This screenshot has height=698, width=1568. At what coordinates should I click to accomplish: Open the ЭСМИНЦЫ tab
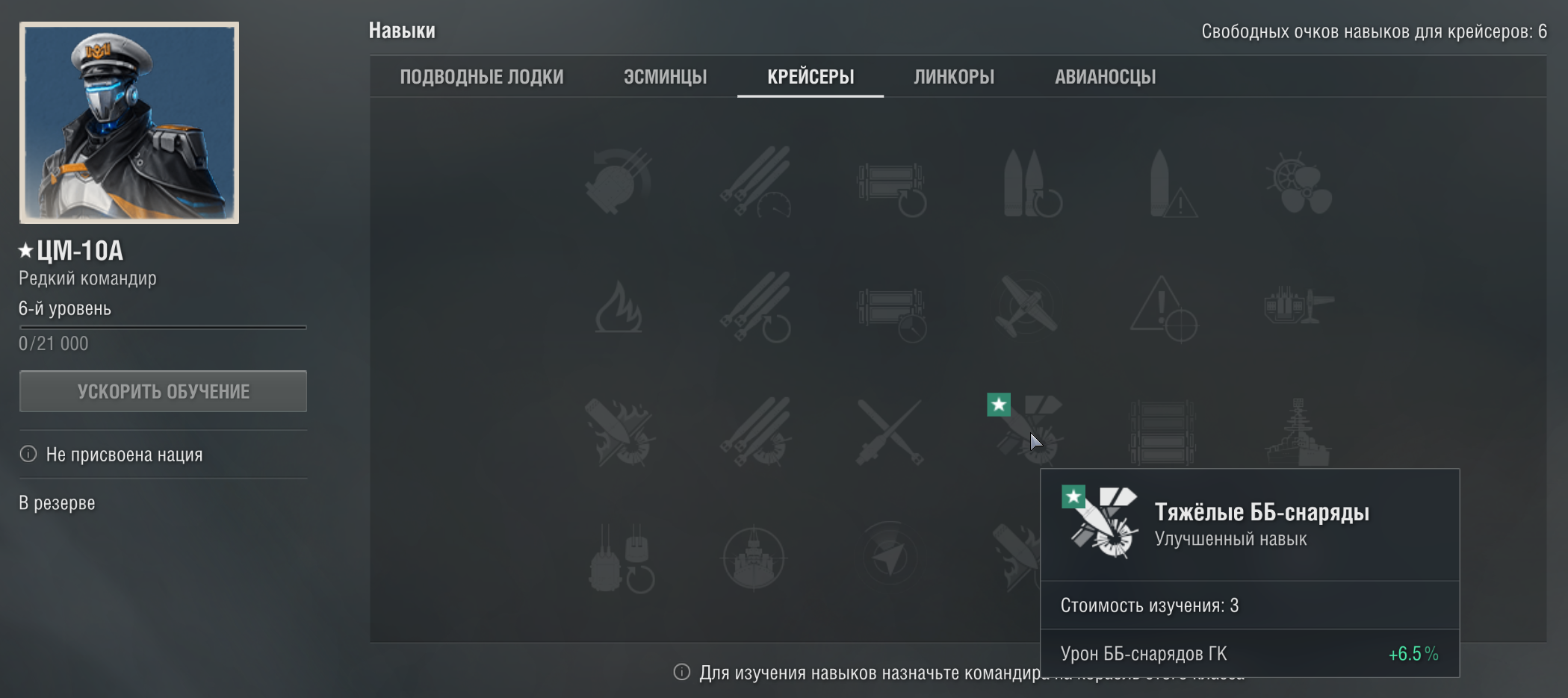[x=665, y=77]
